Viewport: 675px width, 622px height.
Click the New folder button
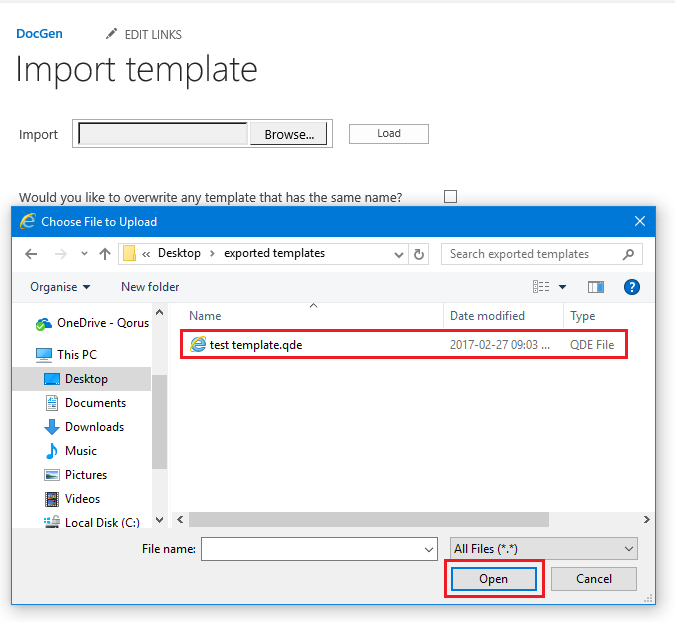coord(150,287)
